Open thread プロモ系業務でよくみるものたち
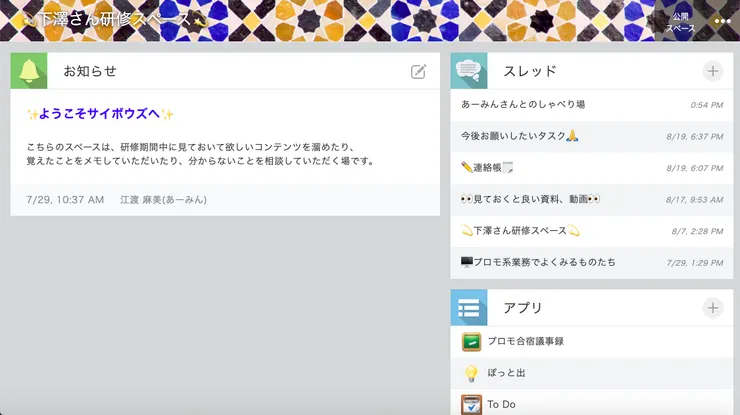The height and width of the screenshot is (415, 740). coord(538,262)
